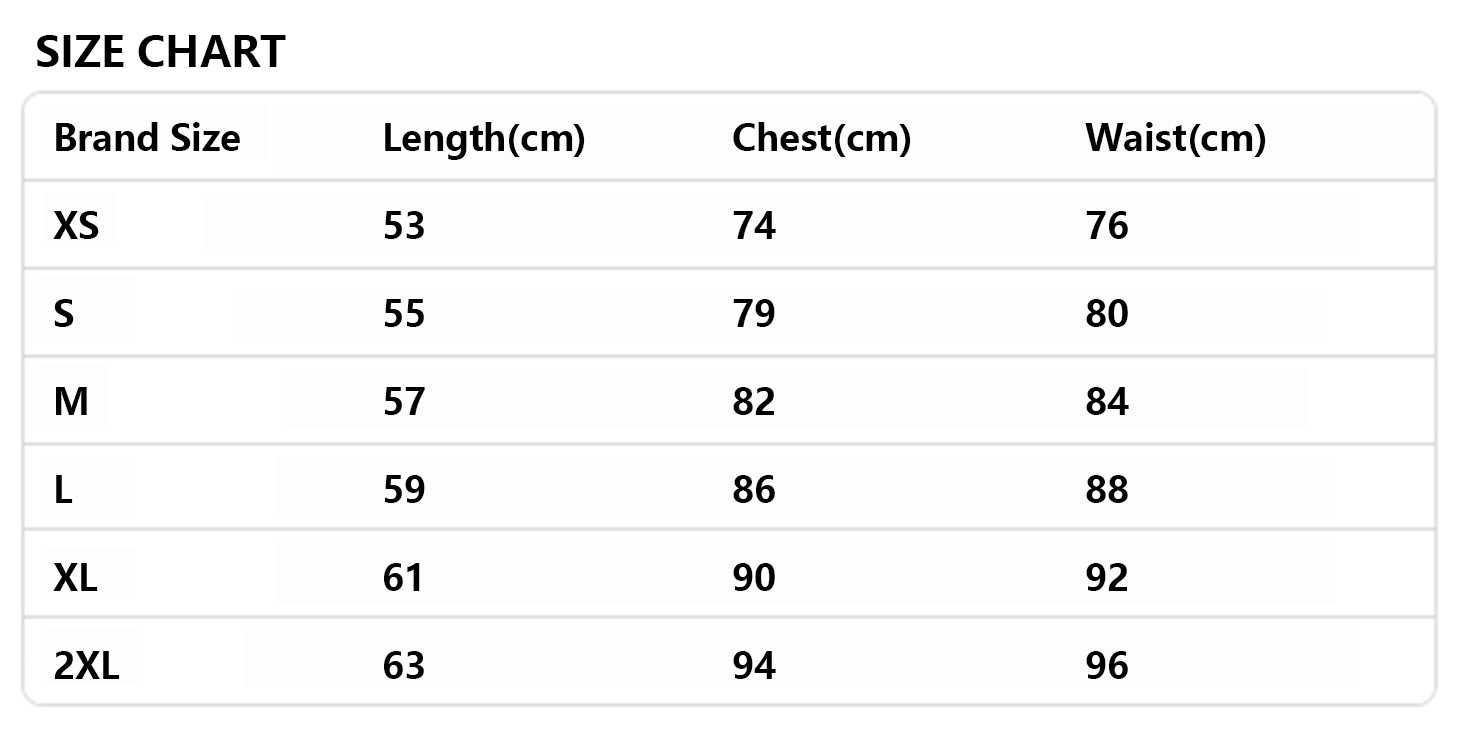Select the M waist value 84
This screenshot has height=736, width=1464.
tap(1107, 402)
